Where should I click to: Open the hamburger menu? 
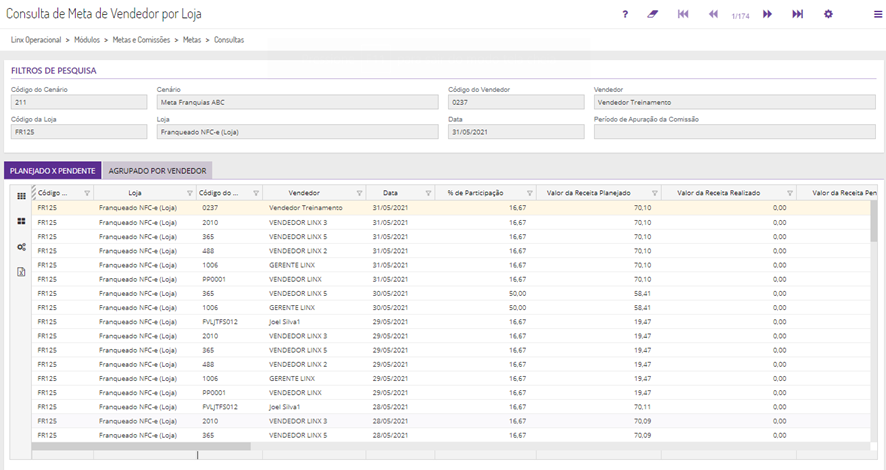877,15
